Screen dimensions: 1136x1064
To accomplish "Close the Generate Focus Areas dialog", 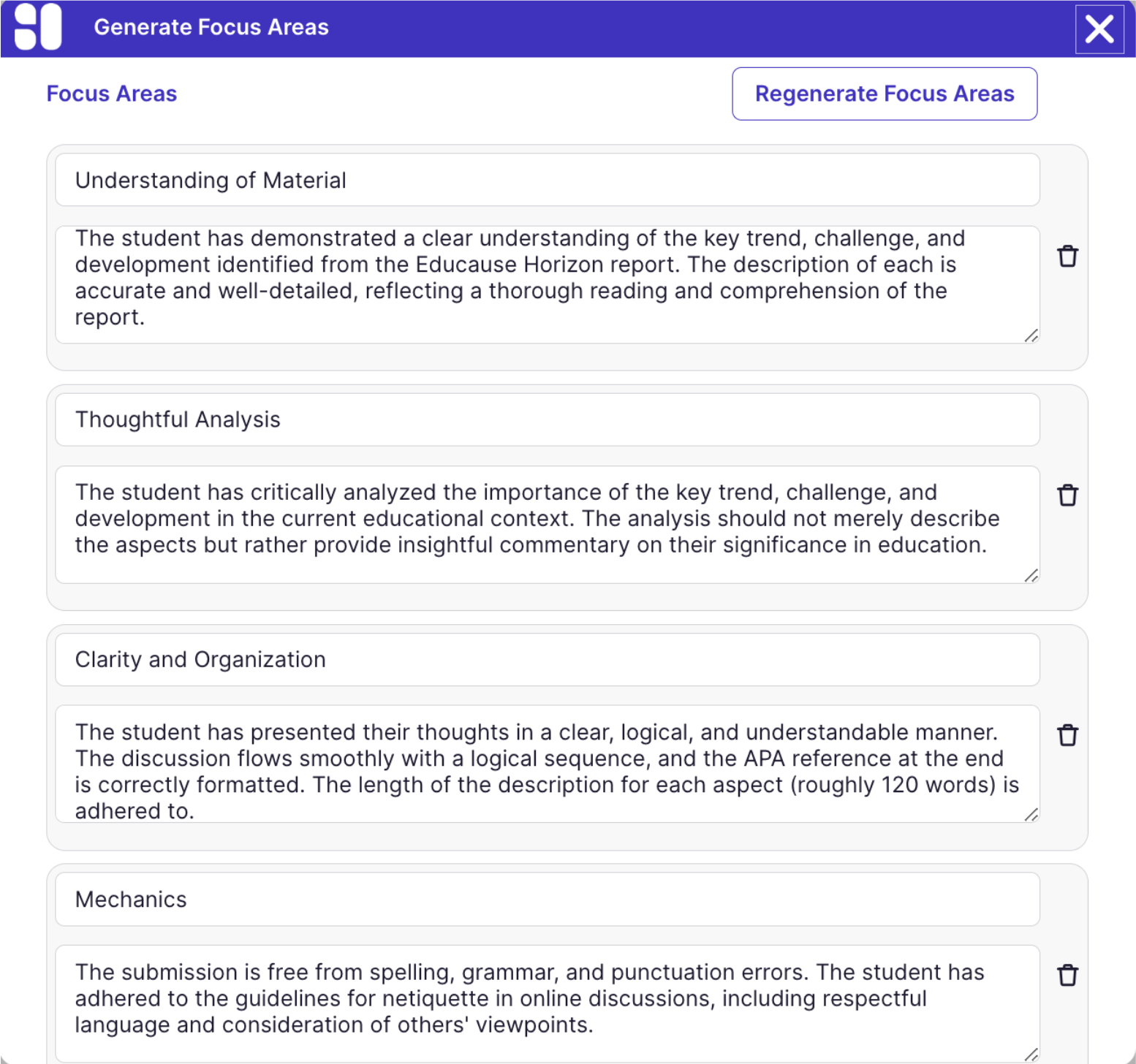I will [1099, 29].
